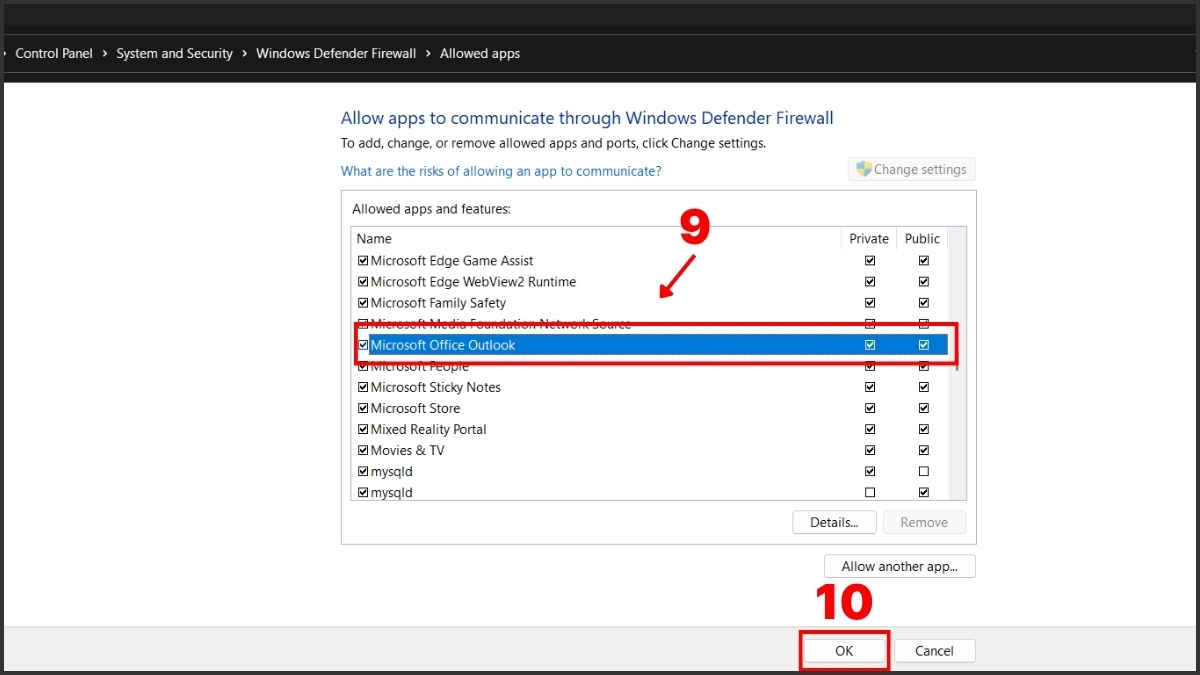Enable Private checkbox for second mysqld entry
The image size is (1200, 675).
(870, 492)
